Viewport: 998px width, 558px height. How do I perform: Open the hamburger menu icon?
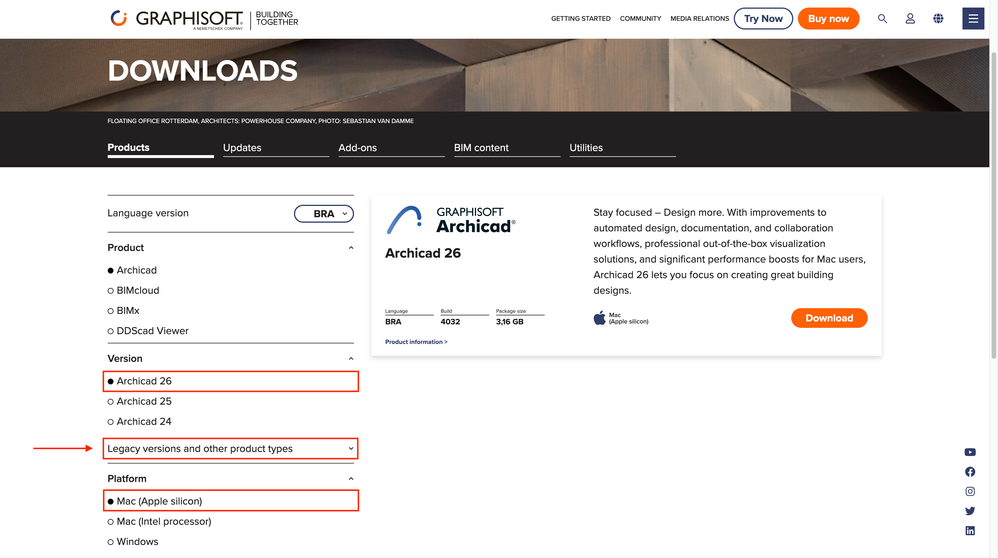point(973,18)
